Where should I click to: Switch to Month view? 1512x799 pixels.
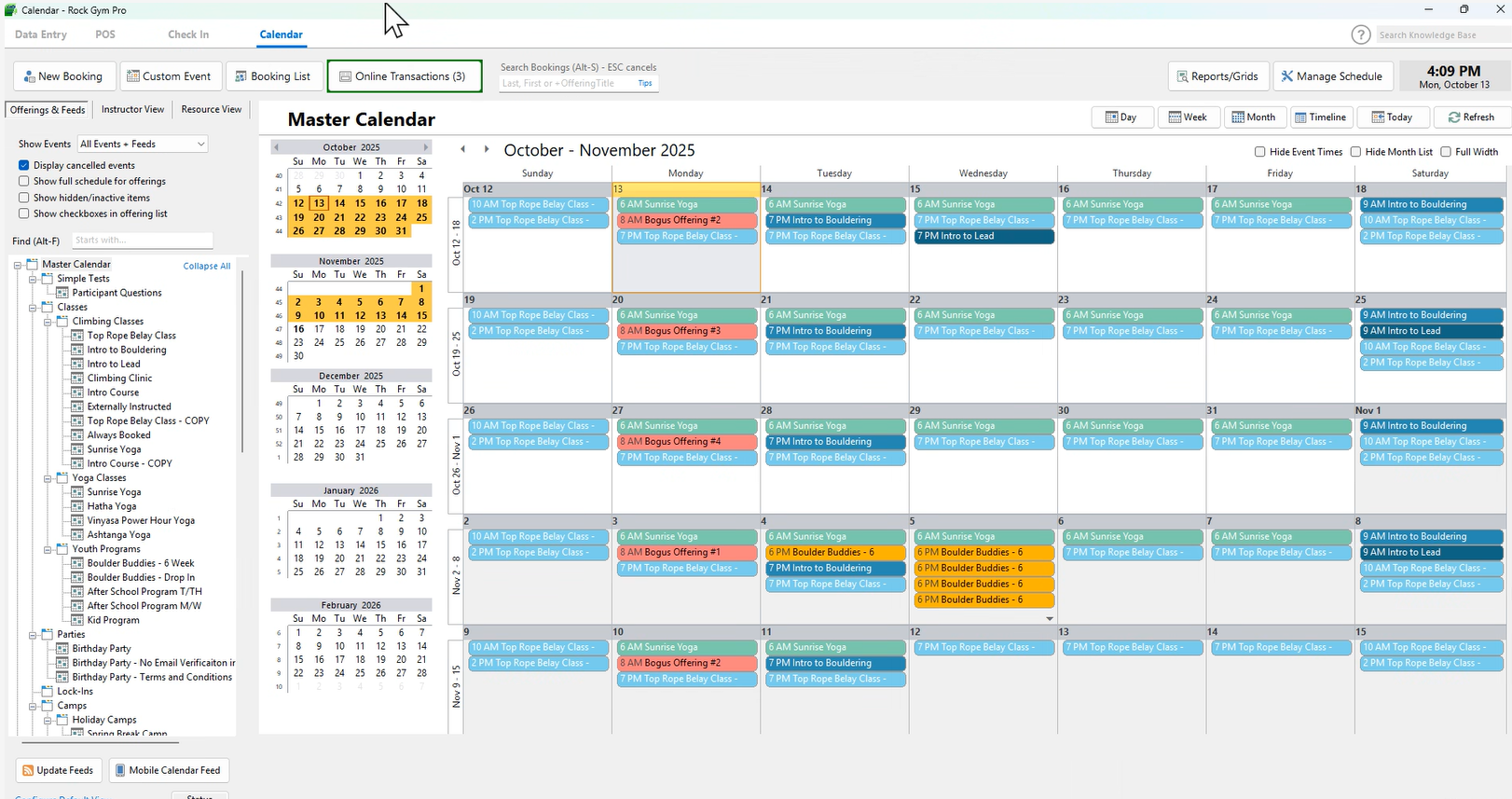(x=1253, y=117)
